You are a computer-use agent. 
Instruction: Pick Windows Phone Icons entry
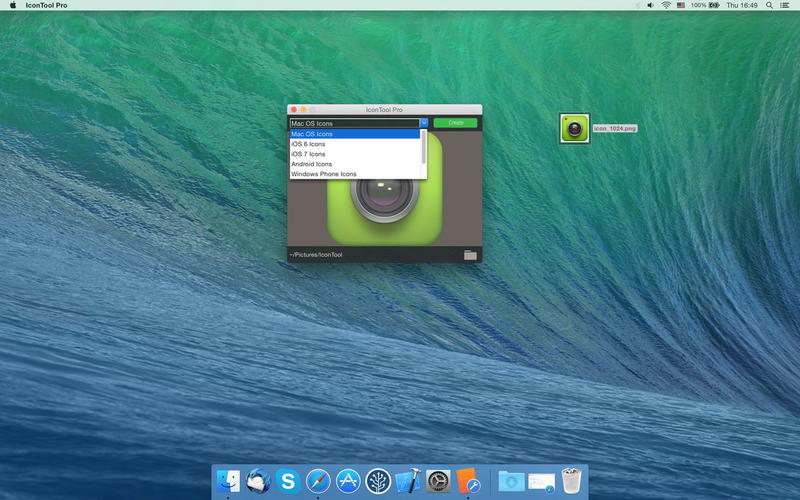coord(355,174)
